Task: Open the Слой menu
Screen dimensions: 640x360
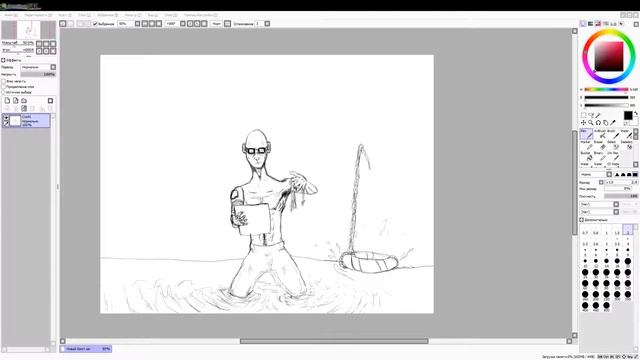Action: [x=84, y=15]
